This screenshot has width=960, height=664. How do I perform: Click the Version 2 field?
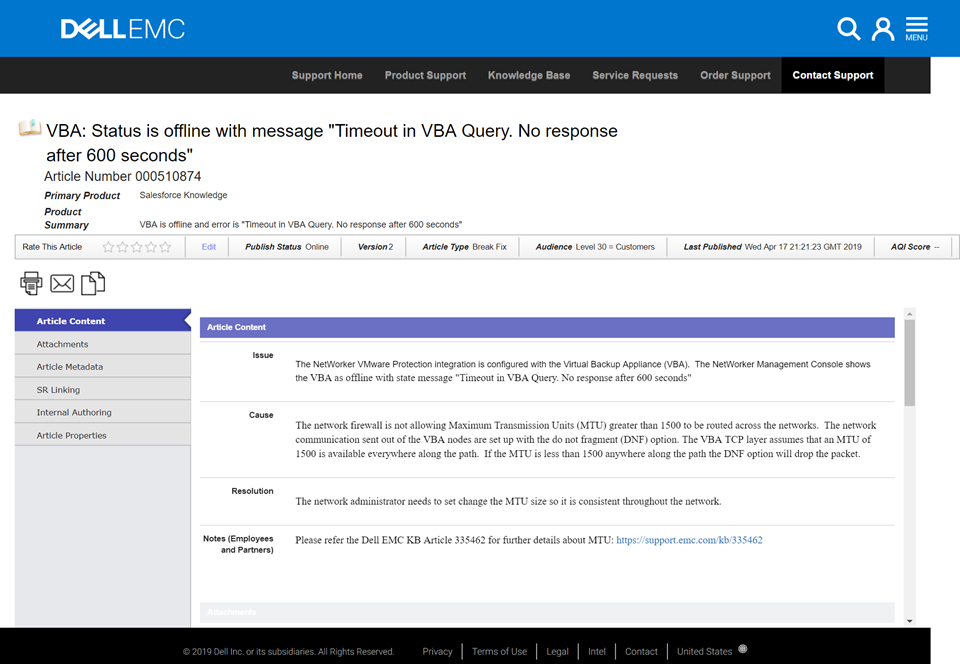(375, 247)
